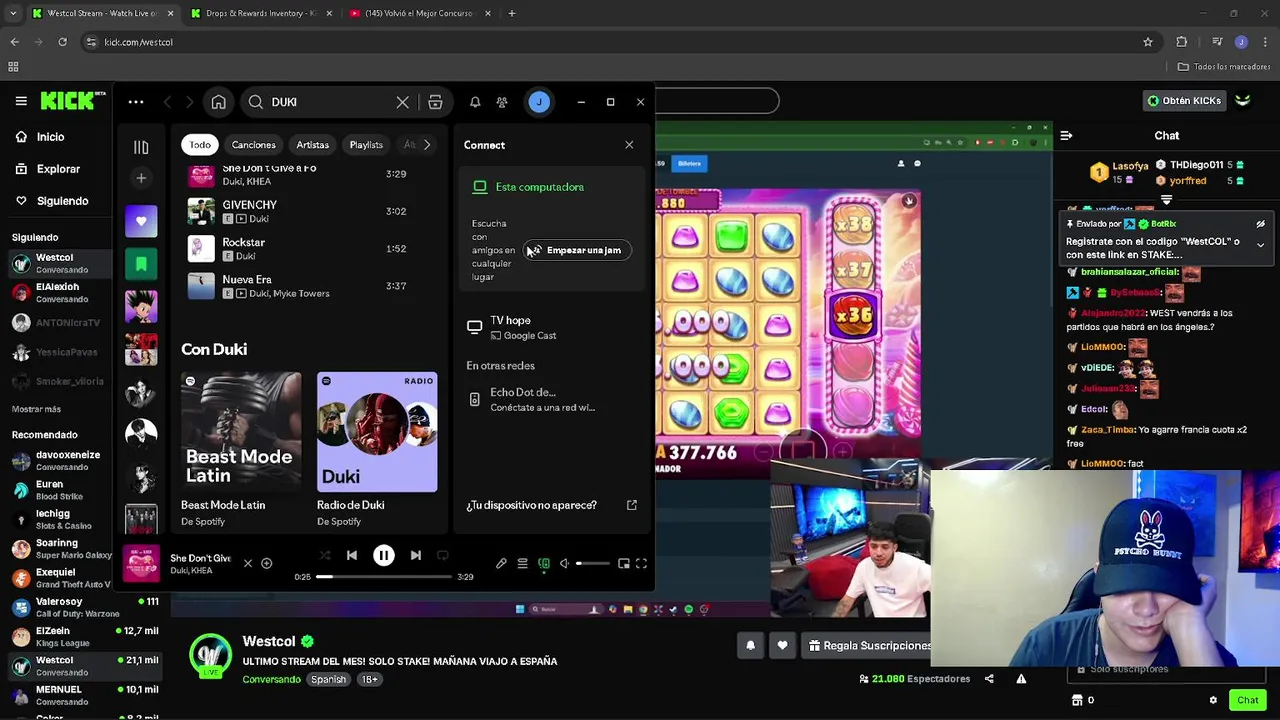The height and width of the screenshot is (720, 1280).
Task: Toggle lyrics microphone icon
Action: [x=501, y=563]
